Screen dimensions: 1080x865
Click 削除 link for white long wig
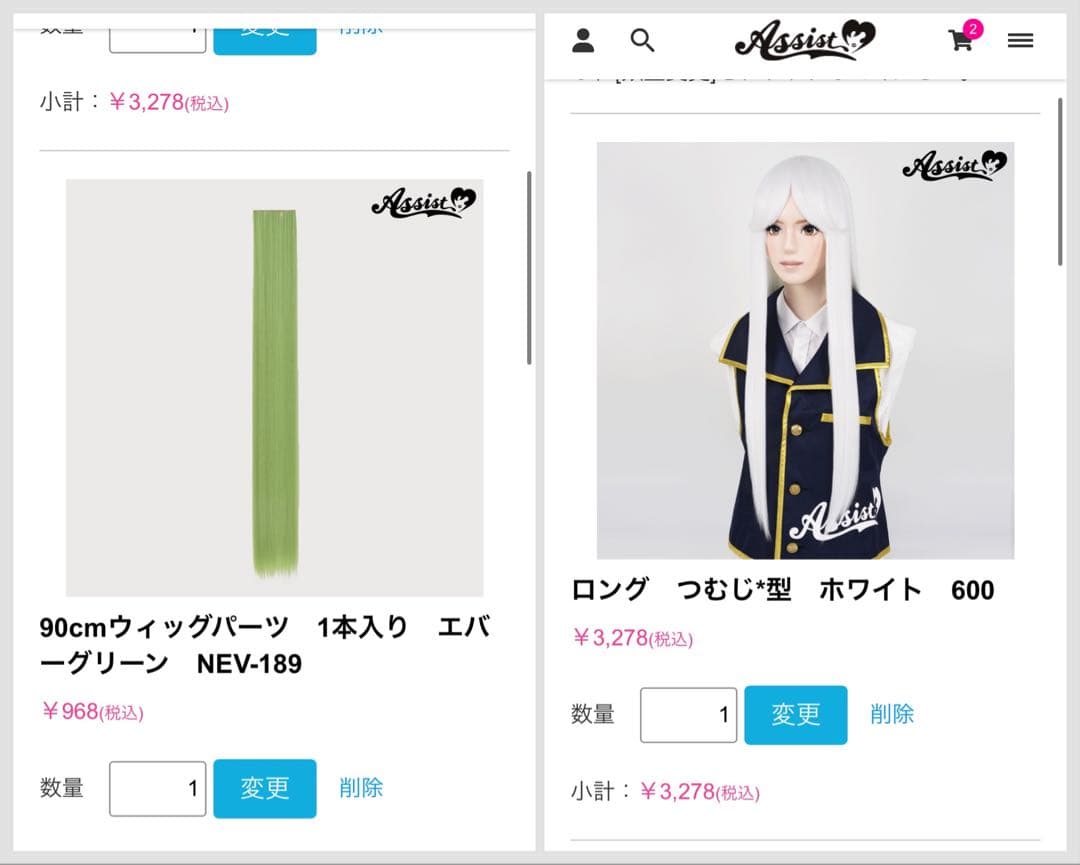[x=892, y=714]
